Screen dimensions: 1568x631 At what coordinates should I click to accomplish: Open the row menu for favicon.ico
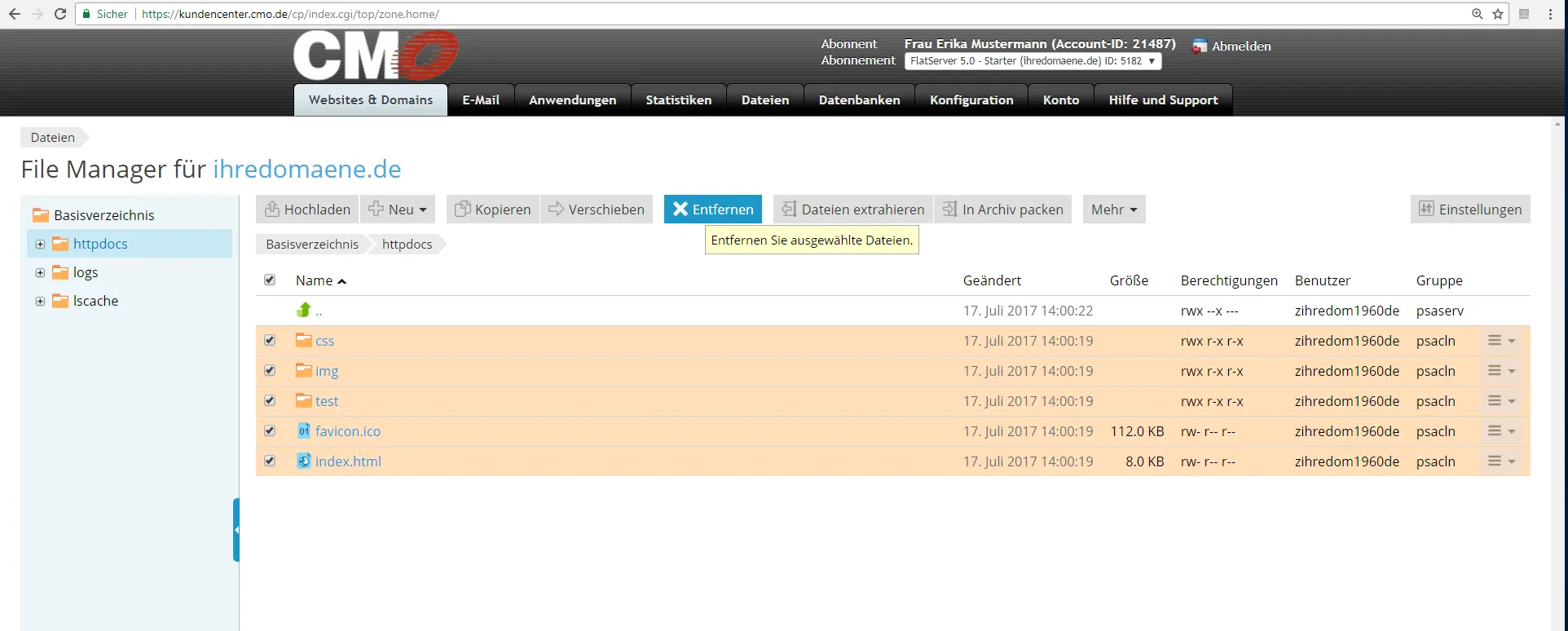1501,430
